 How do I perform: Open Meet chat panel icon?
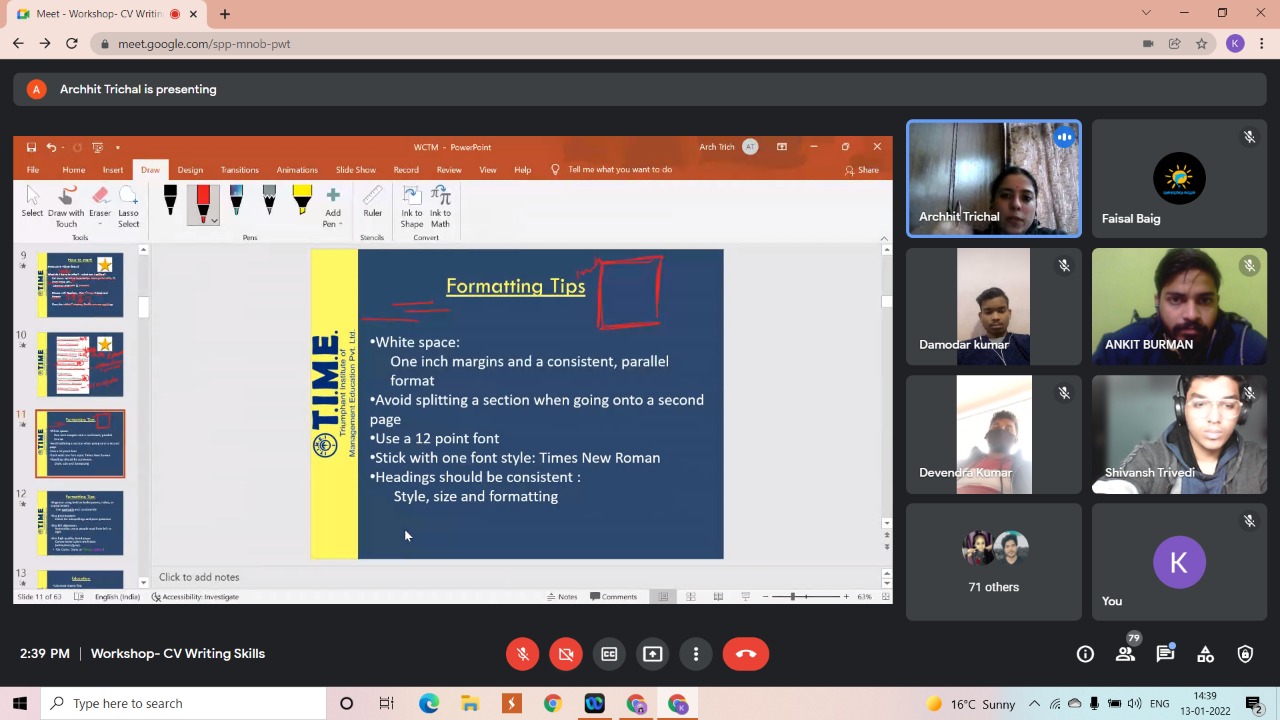coord(1165,654)
